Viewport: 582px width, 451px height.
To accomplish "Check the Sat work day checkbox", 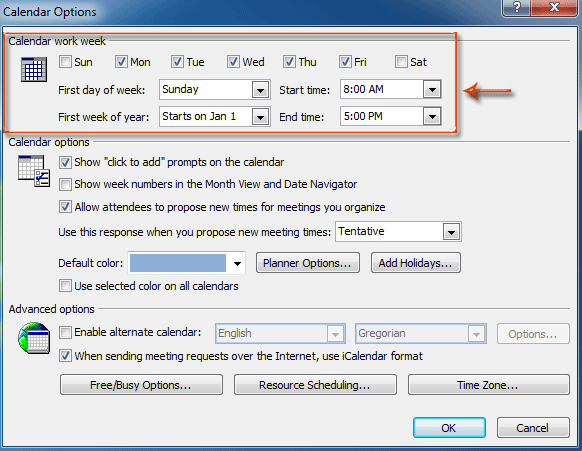I will pos(401,62).
